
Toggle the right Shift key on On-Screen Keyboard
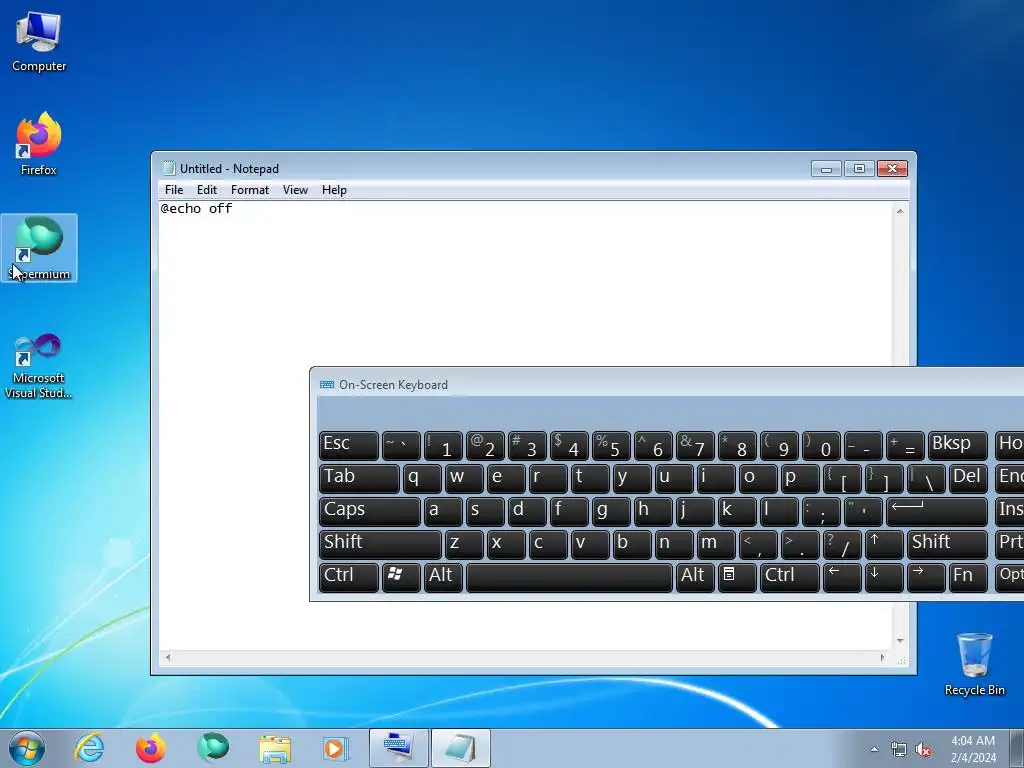point(947,544)
